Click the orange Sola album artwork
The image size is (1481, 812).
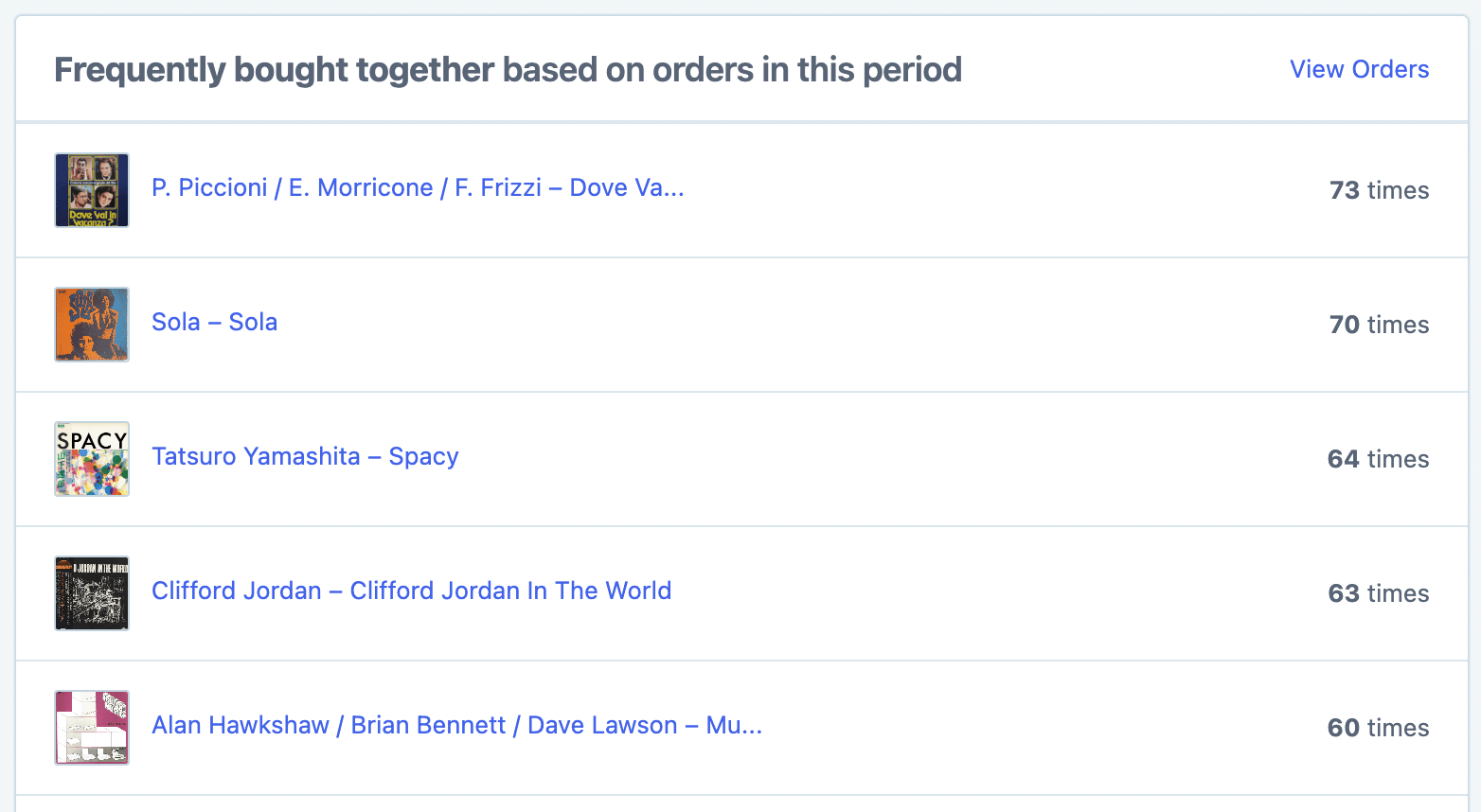point(92,325)
